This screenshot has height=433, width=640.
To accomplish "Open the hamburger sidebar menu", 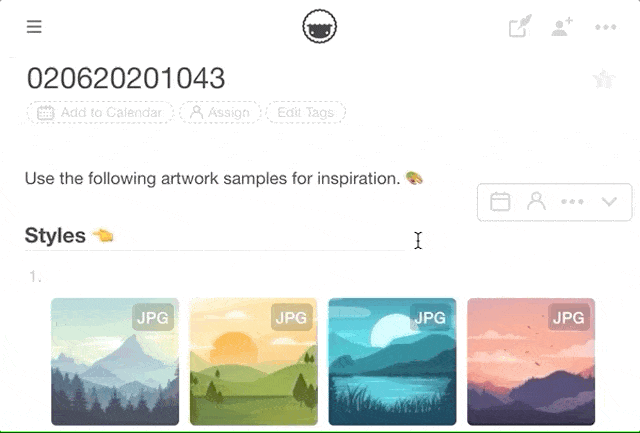I will tap(34, 27).
